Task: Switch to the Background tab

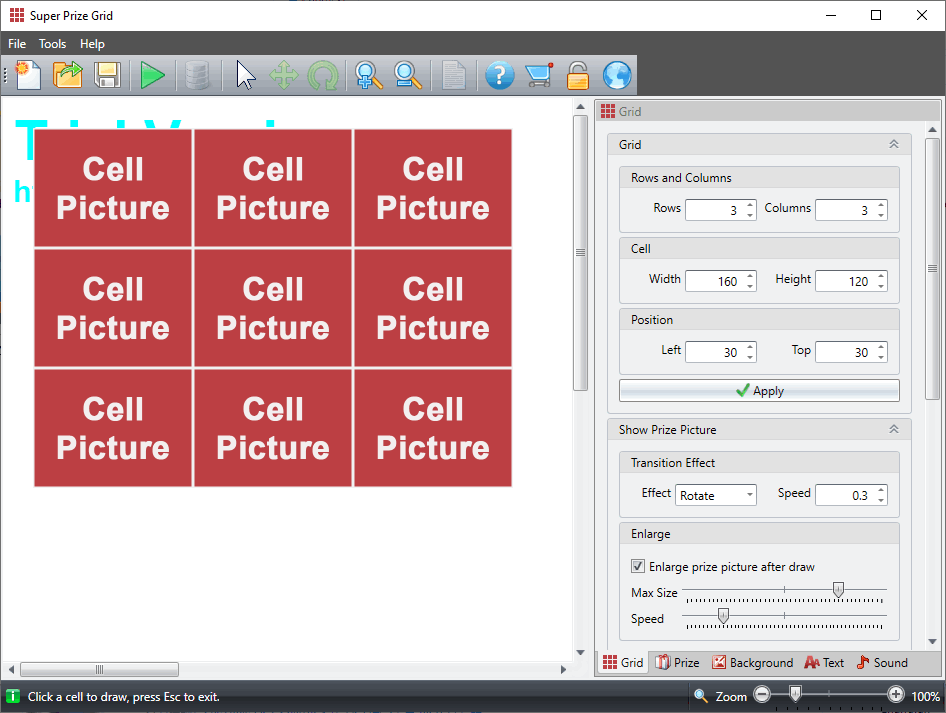Action: tap(751, 663)
